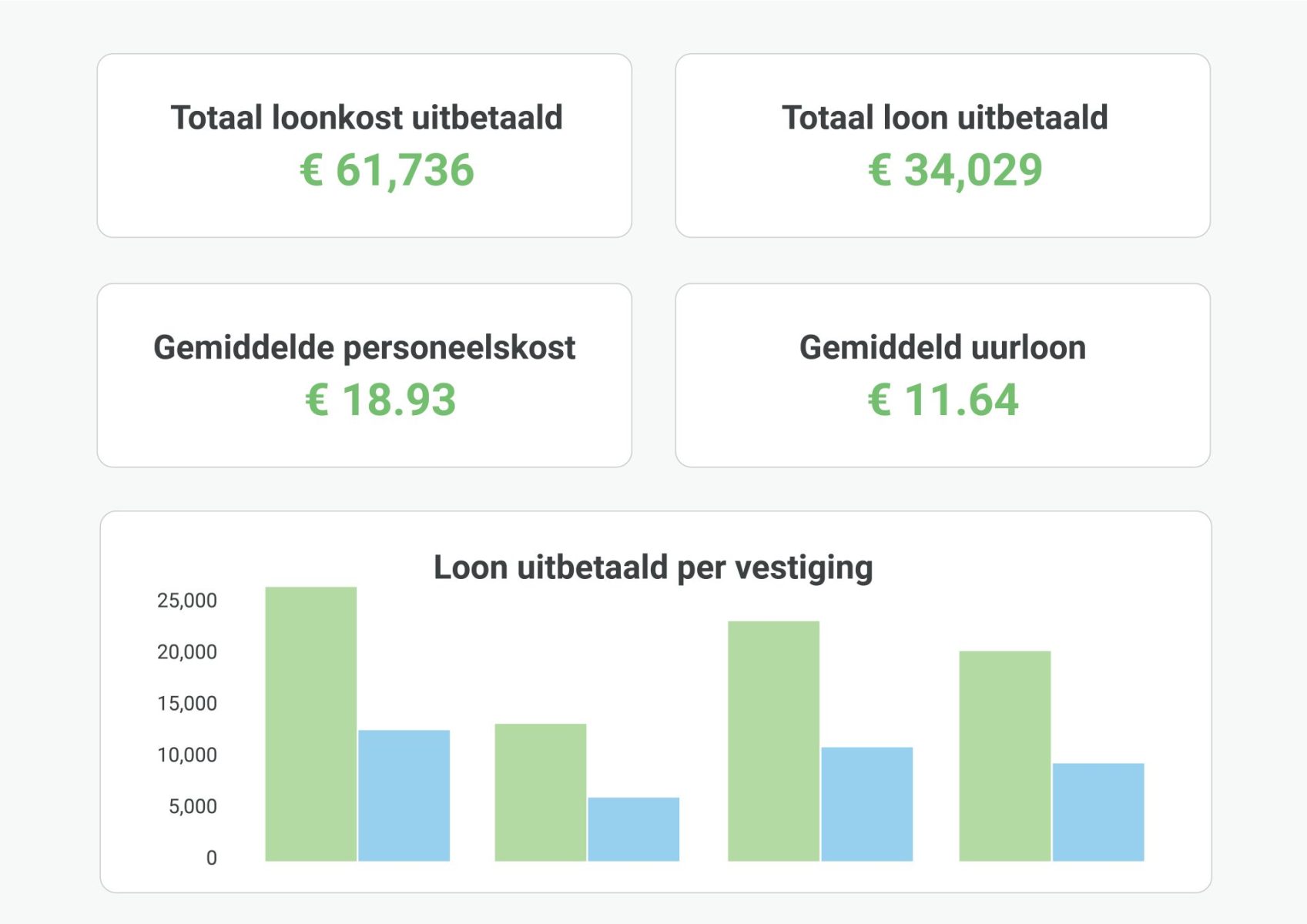This screenshot has width=1307, height=924.
Task: Select the 10,000 y-axis label
Action: [x=187, y=755]
